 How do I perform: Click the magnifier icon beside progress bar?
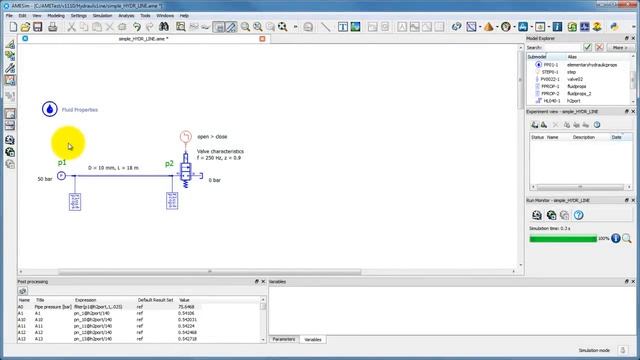(627, 238)
